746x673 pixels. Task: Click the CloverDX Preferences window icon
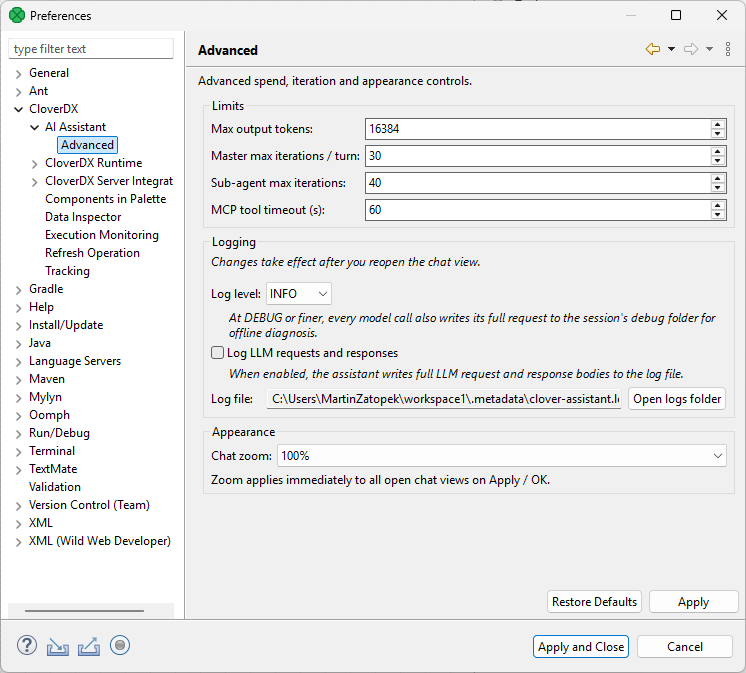17,15
